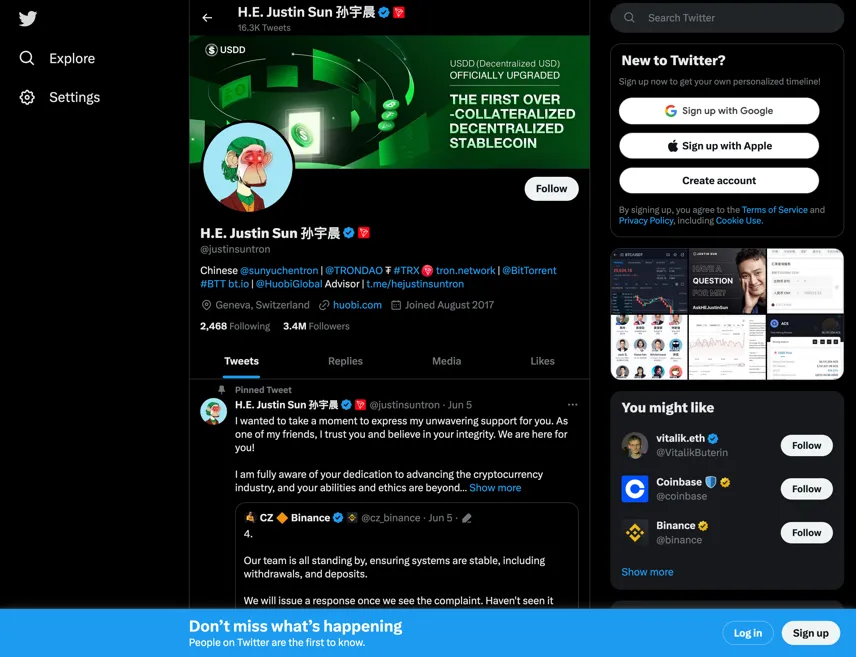
Task: Follow H.E. Justin Sun's profile
Action: click(551, 188)
